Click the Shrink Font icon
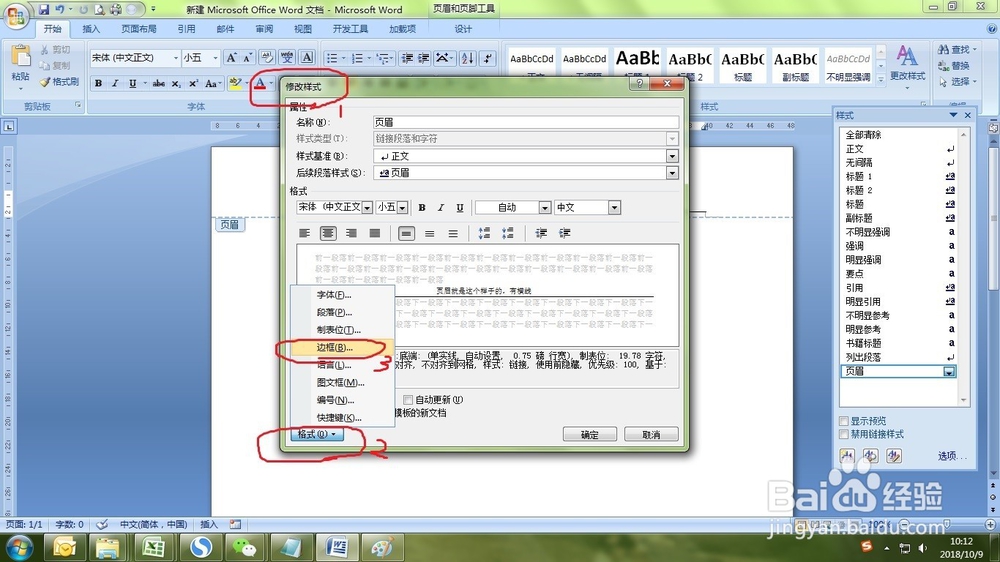 pyautogui.click(x=247, y=58)
